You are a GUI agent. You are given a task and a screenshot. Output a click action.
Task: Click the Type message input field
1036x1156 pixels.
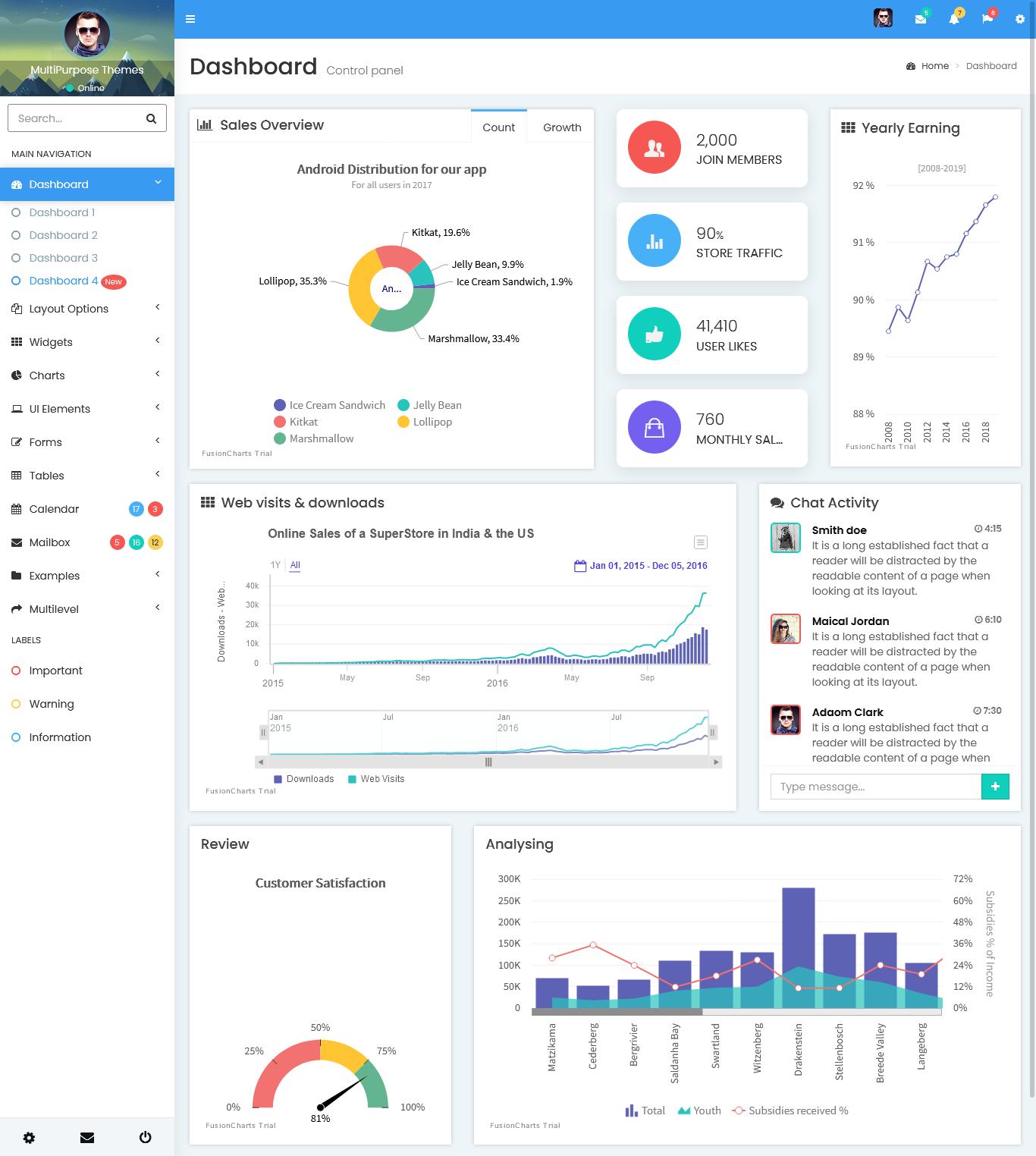tap(875, 787)
